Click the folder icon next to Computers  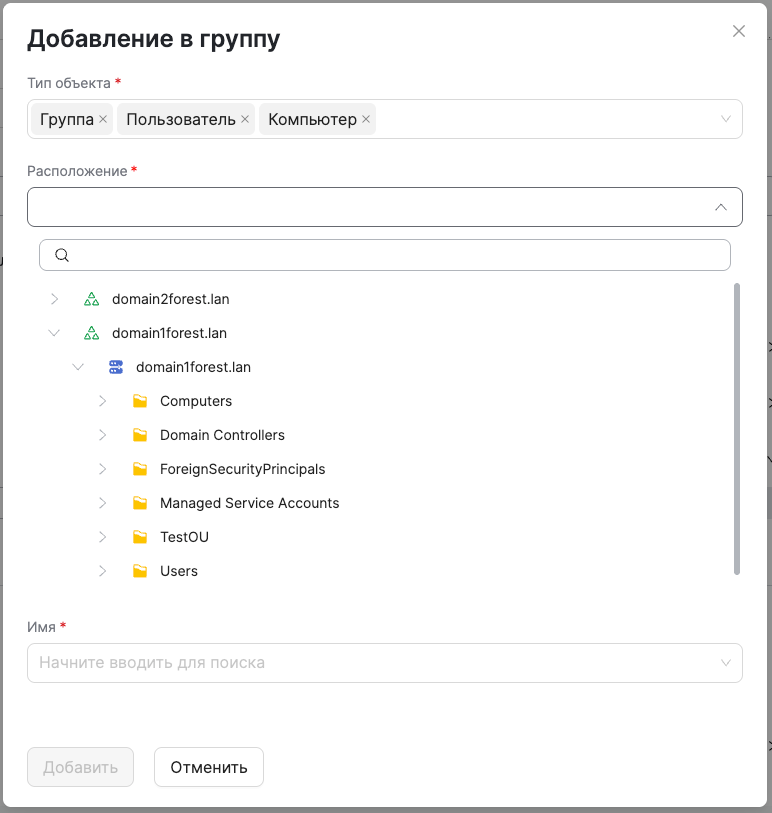pos(141,400)
